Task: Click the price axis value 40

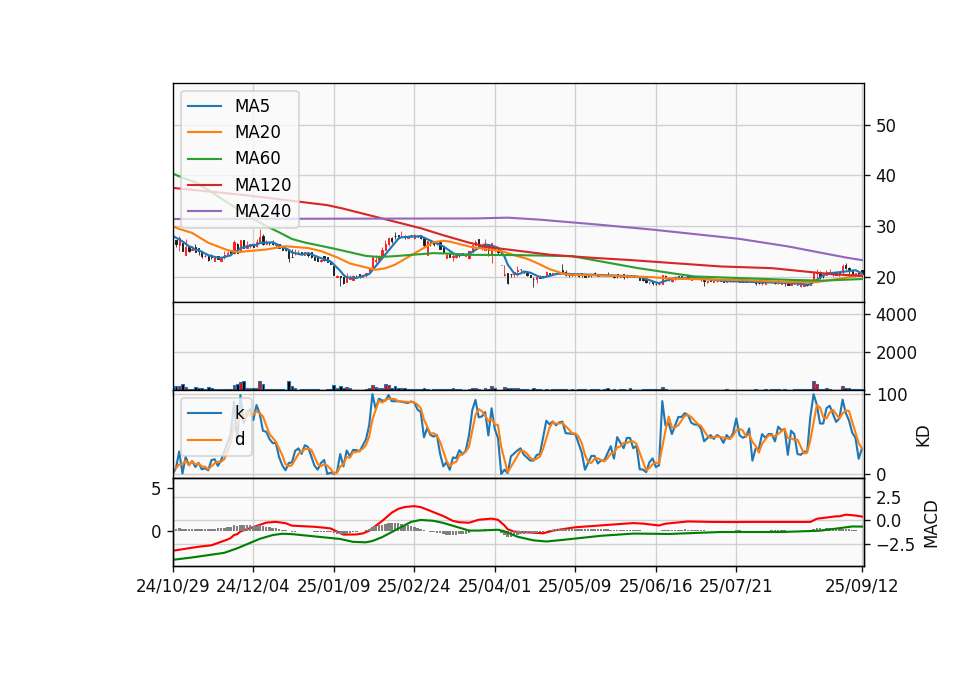Action: [x=886, y=176]
